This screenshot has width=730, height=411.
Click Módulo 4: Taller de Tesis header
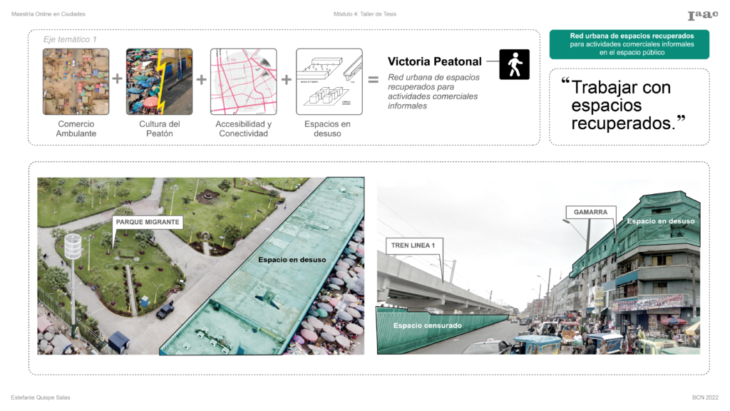[x=365, y=14]
